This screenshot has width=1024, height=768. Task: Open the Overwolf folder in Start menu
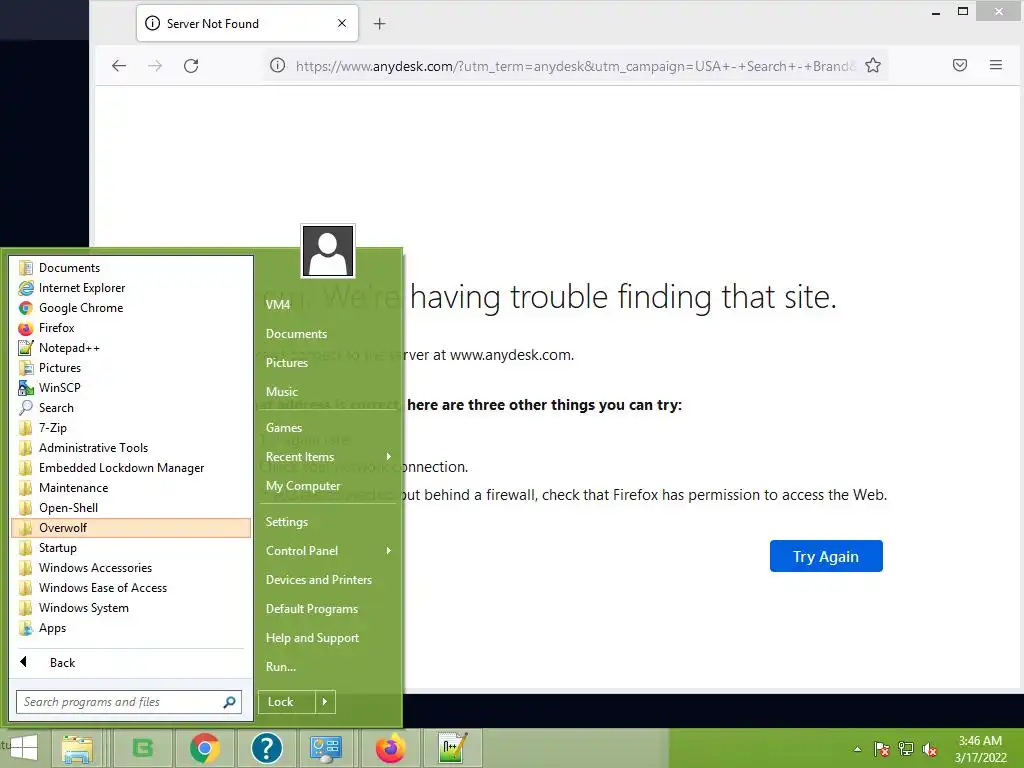pos(131,528)
